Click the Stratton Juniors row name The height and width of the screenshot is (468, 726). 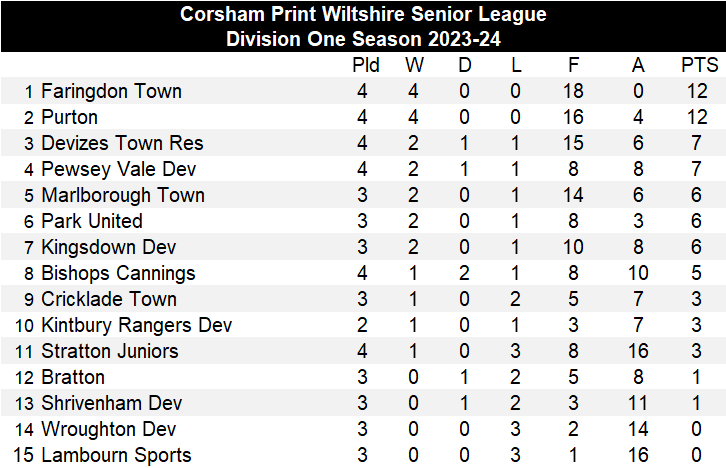(110, 351)
